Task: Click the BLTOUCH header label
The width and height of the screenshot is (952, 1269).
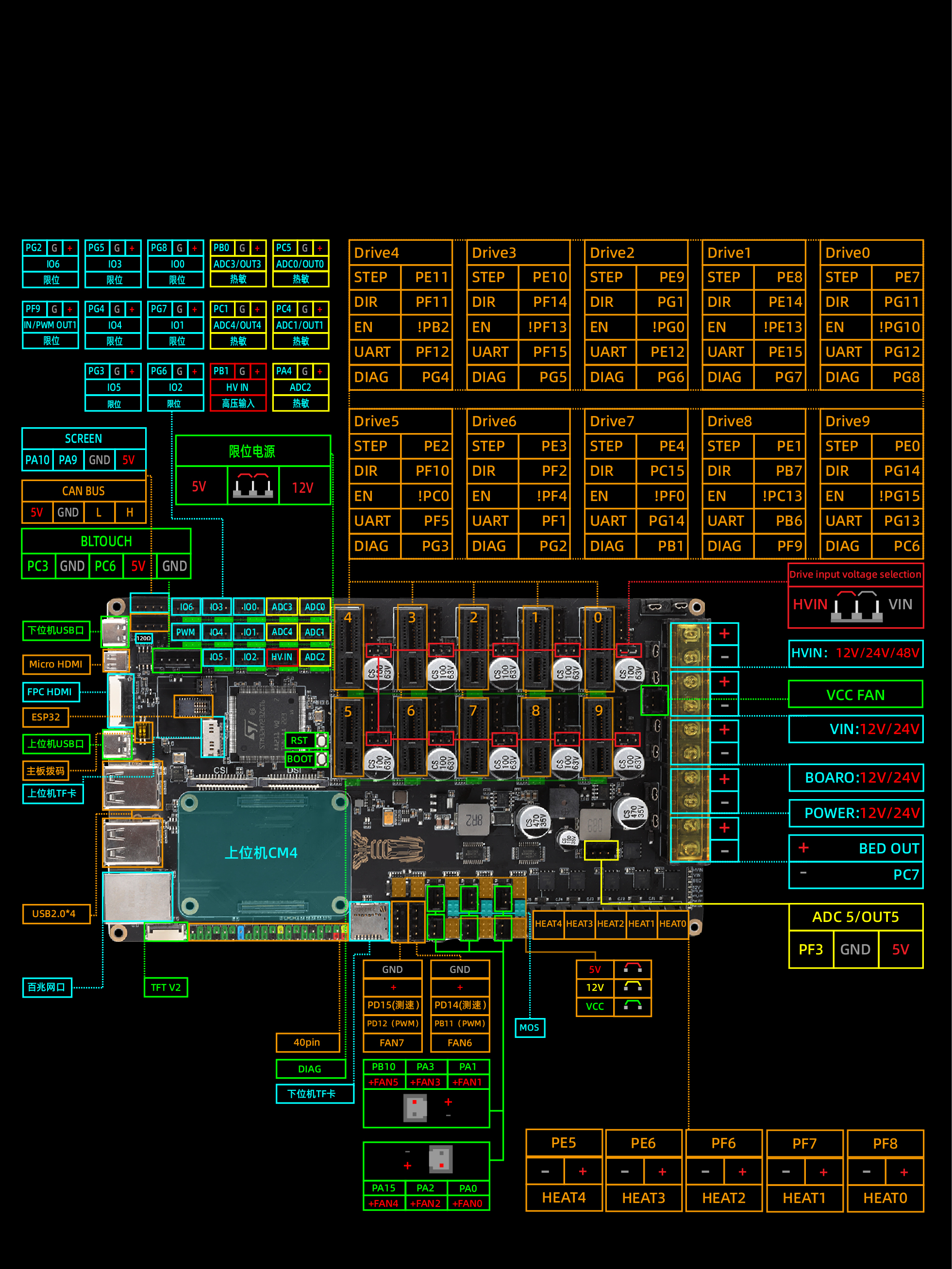Action: (106, 541)
